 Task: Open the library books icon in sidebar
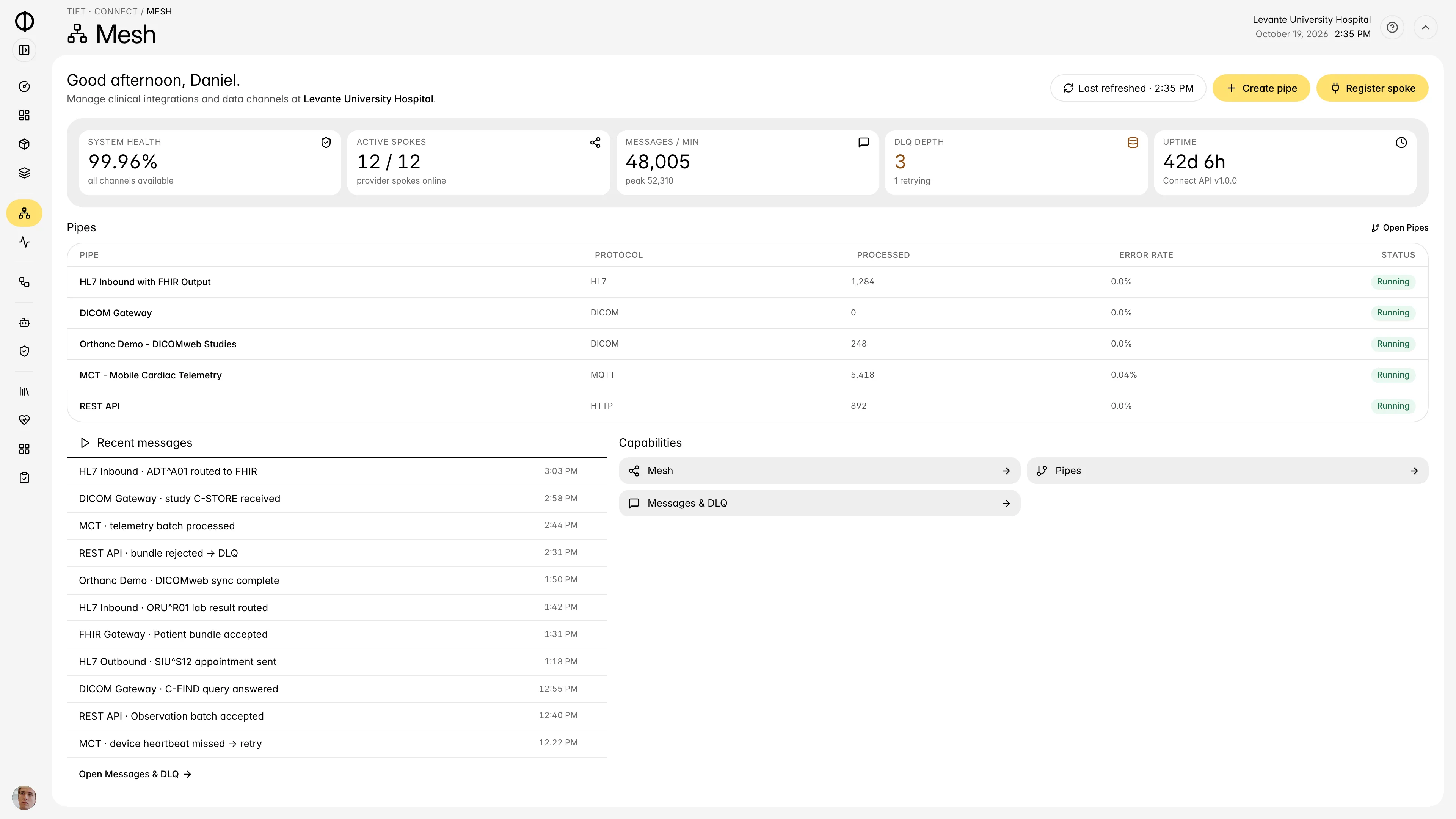coord(24,391)
